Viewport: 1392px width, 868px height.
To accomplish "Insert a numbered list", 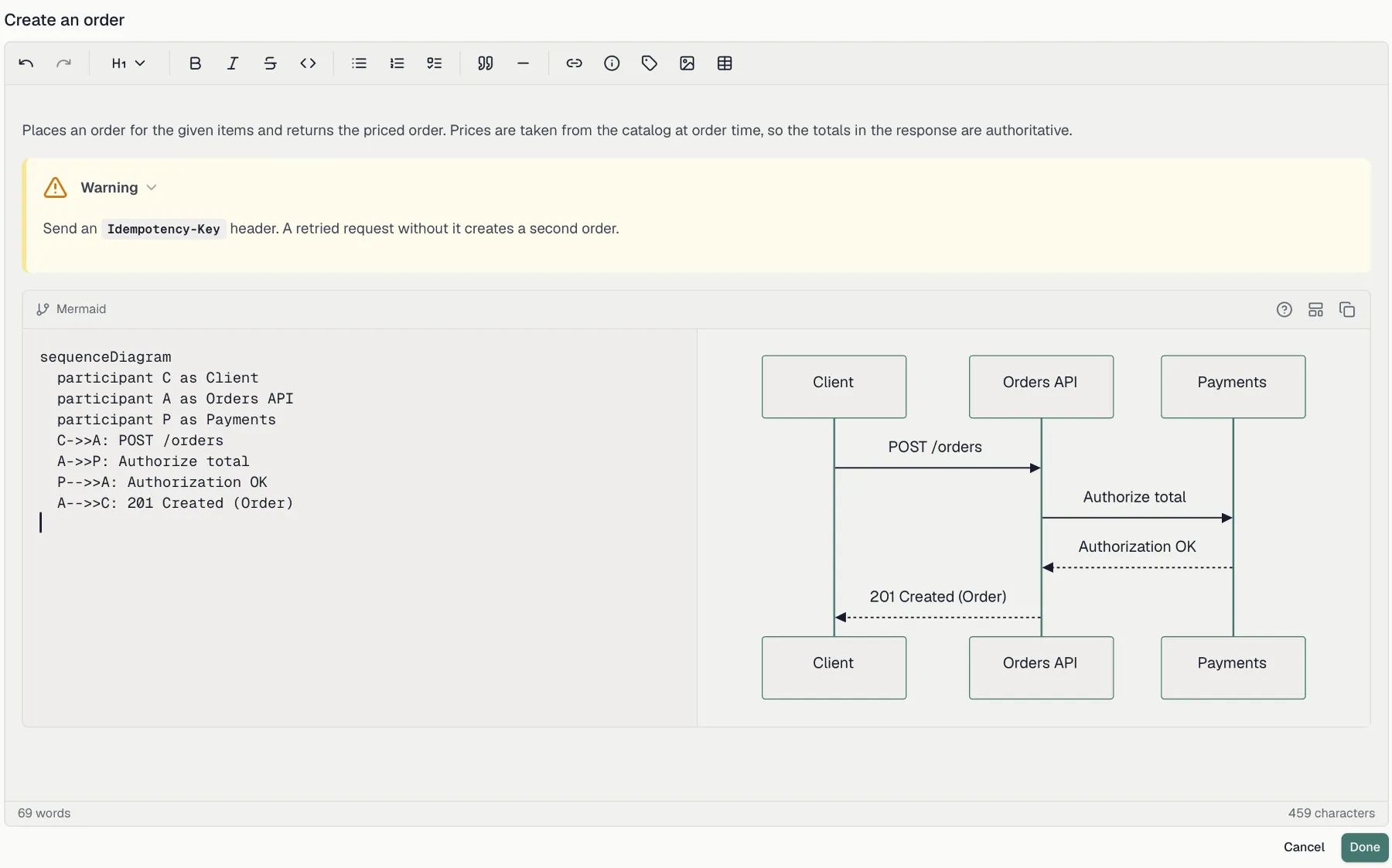I will 397,63.
